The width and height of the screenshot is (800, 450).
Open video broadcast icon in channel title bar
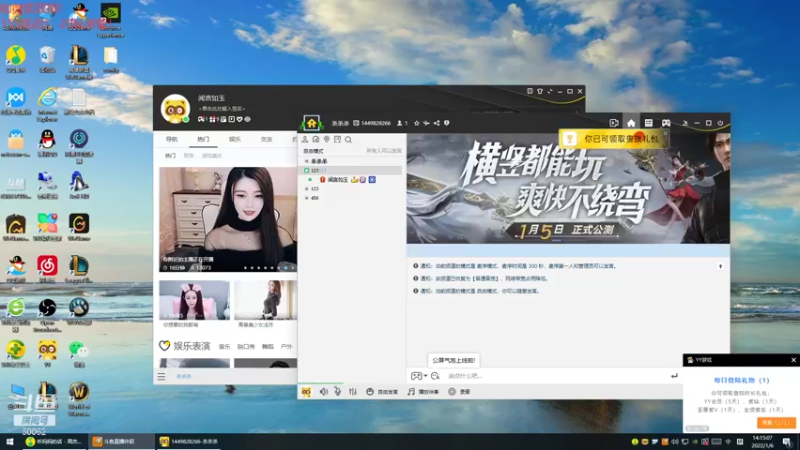coord(614,123)
